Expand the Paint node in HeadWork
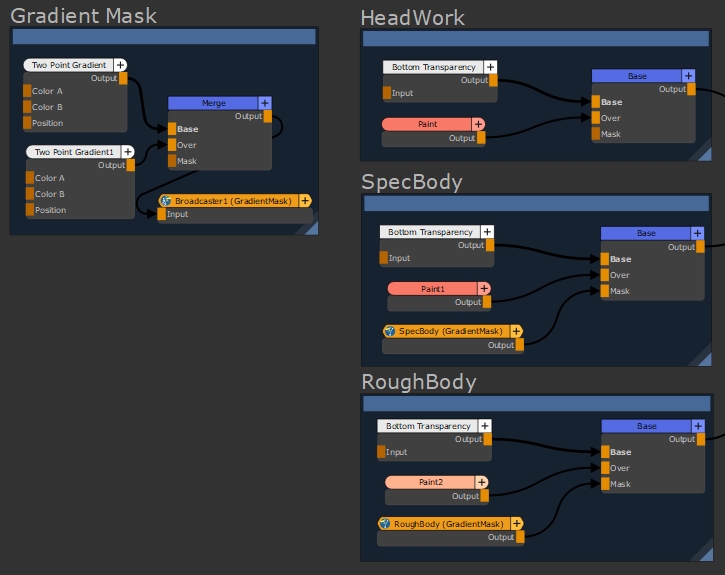 click(x=478, y=124)
